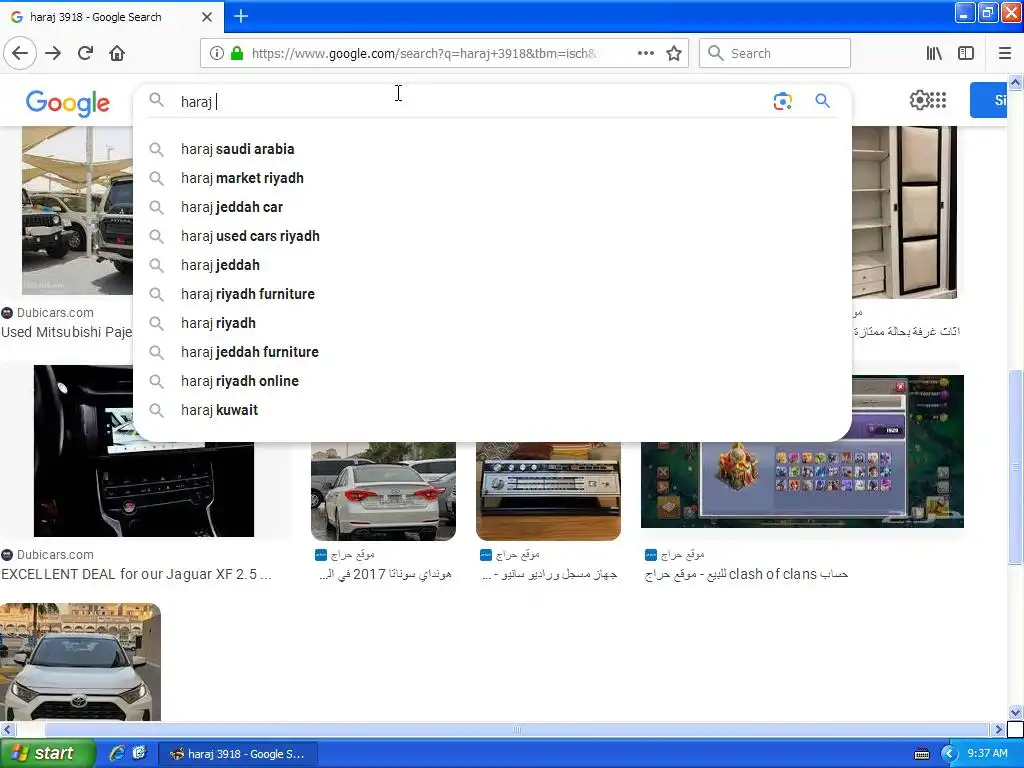
Task: Click vertical scrollbar down arrow
Action: coord(1016,712)
